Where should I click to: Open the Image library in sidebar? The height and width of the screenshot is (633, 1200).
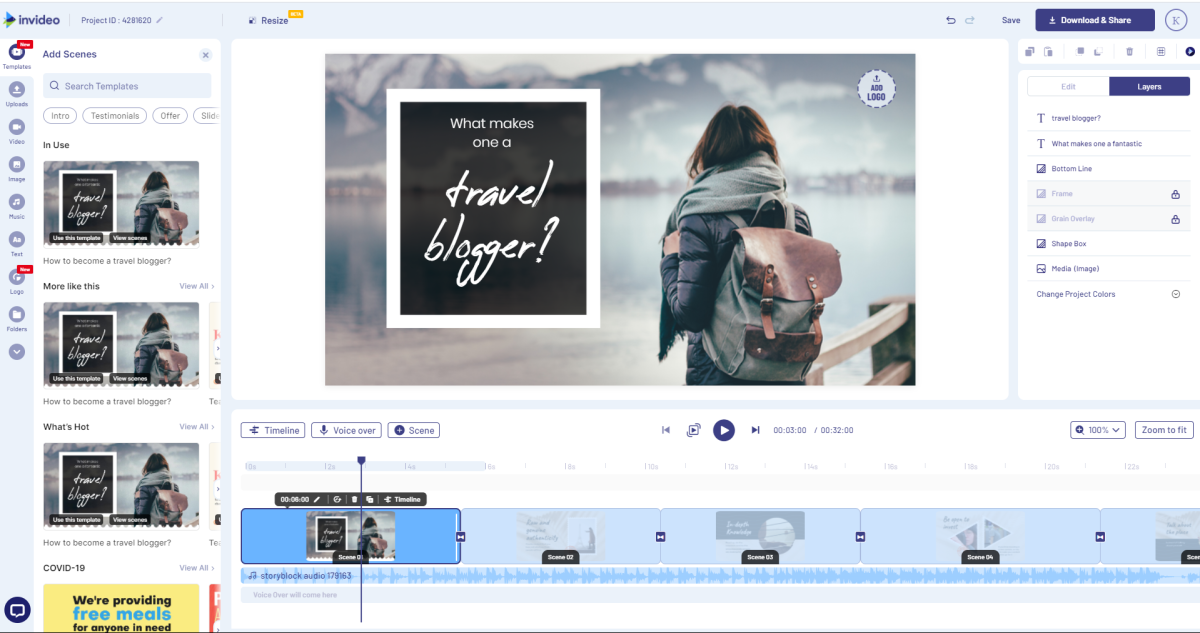click(x=17, y=169)
